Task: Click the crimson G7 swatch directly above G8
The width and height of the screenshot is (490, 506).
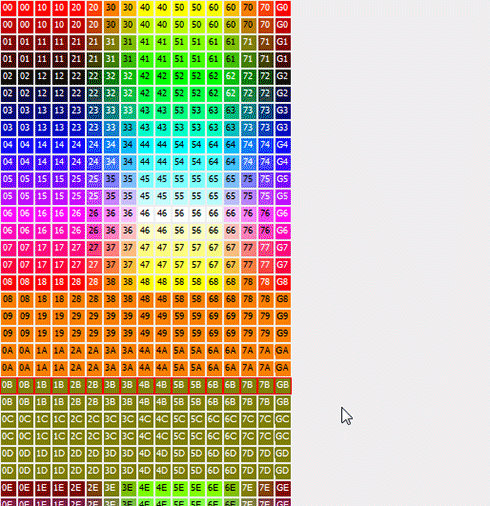Action: click(x=282, y=265)
